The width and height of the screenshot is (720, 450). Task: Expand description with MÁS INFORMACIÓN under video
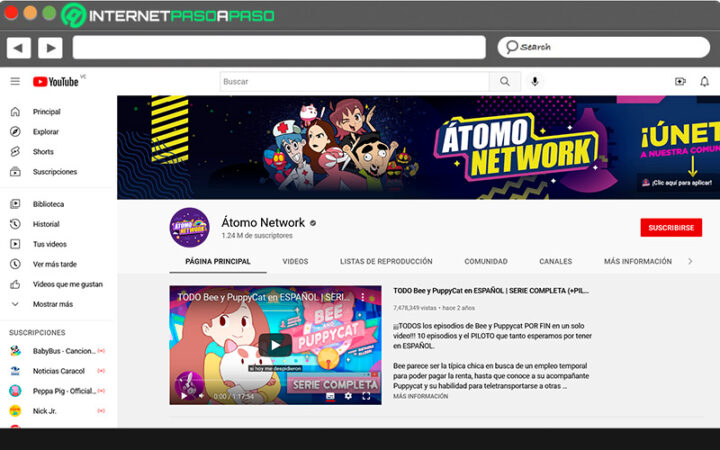click(x=420, y=396)
